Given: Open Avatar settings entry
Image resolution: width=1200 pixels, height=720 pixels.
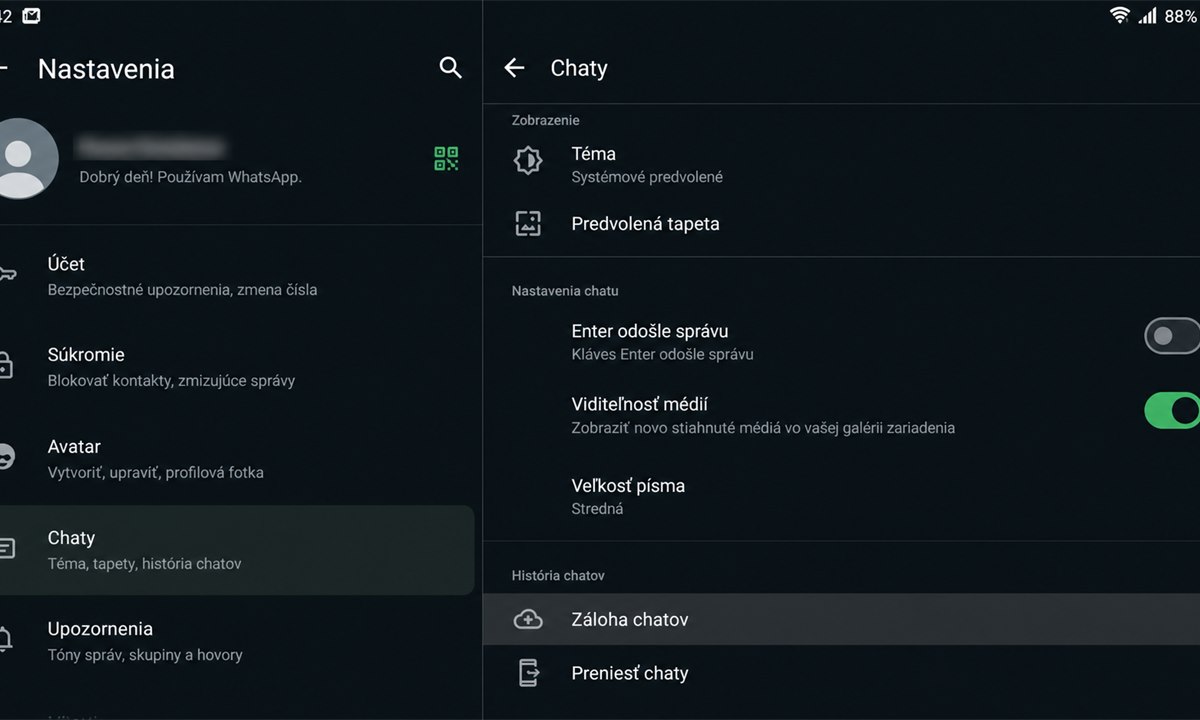Looking at the screenshot, I should tap(237, 459).
